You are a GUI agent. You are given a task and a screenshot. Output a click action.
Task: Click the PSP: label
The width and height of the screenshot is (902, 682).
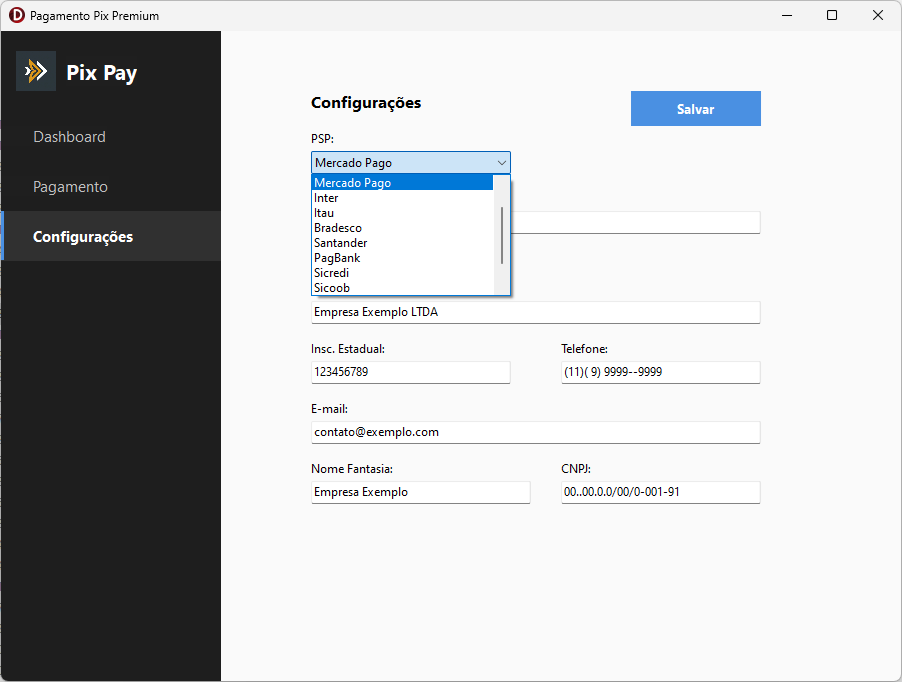pos(322,139)
